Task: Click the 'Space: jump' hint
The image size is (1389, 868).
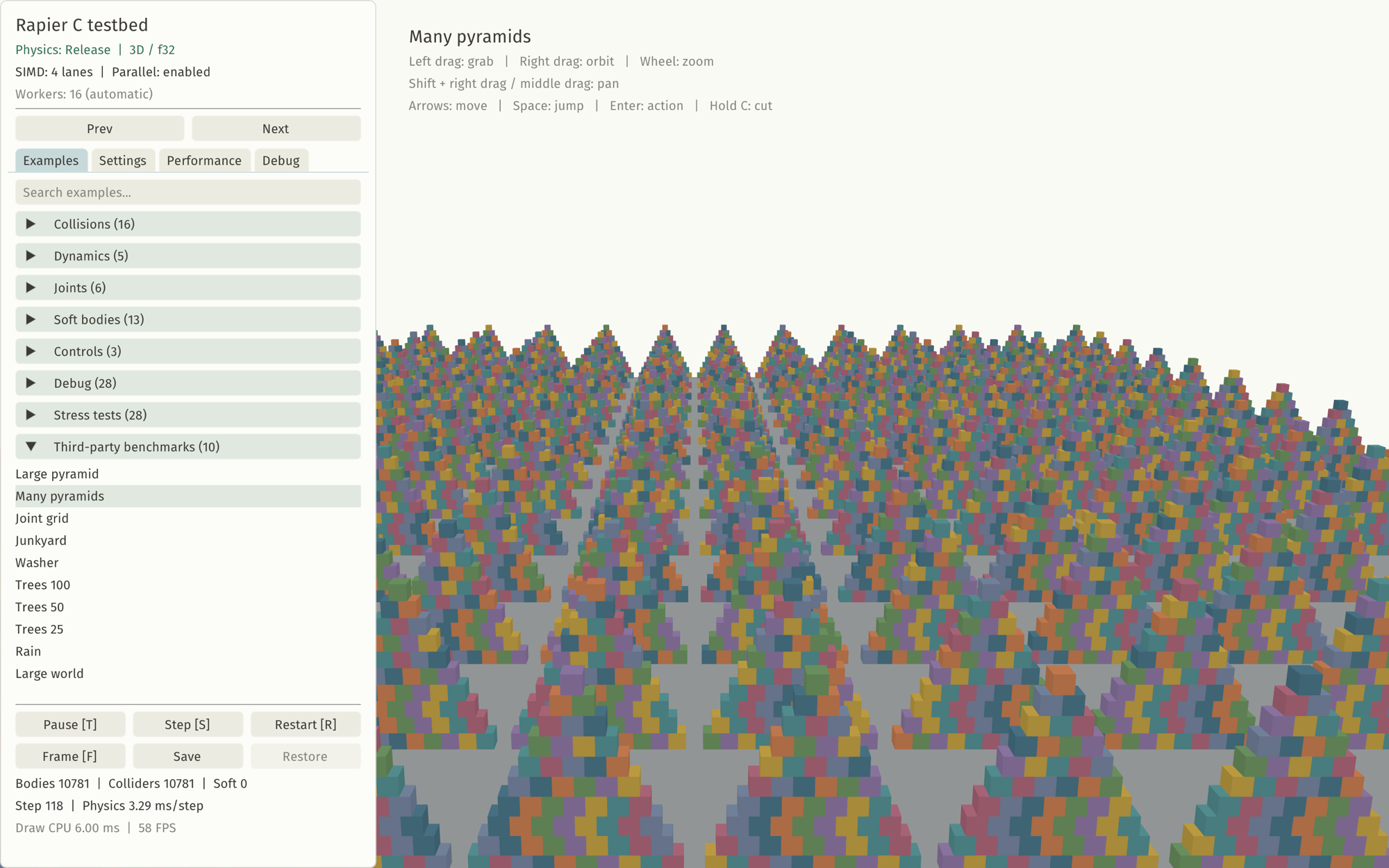Action: (x=549, y=106)
